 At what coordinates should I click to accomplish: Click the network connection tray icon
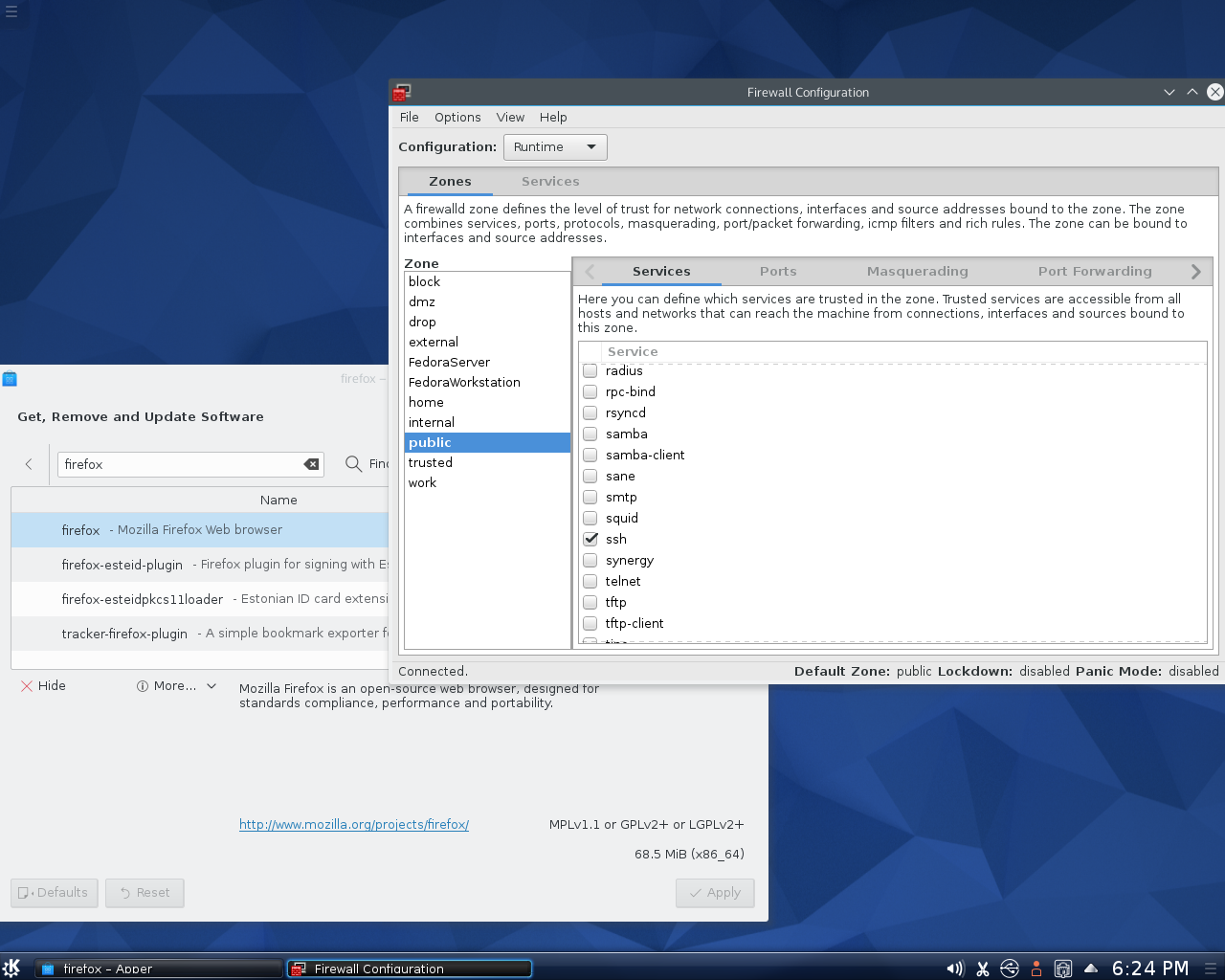[1062, 969]
